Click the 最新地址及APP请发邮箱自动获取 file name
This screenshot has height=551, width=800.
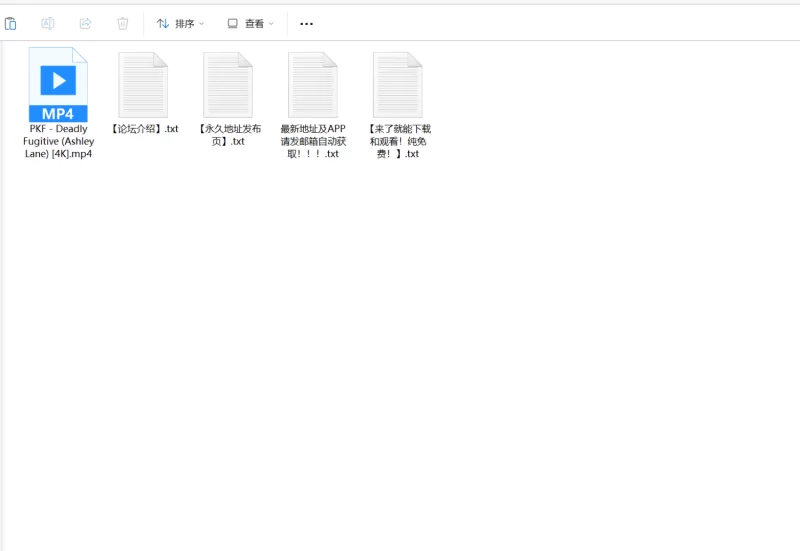313,141
